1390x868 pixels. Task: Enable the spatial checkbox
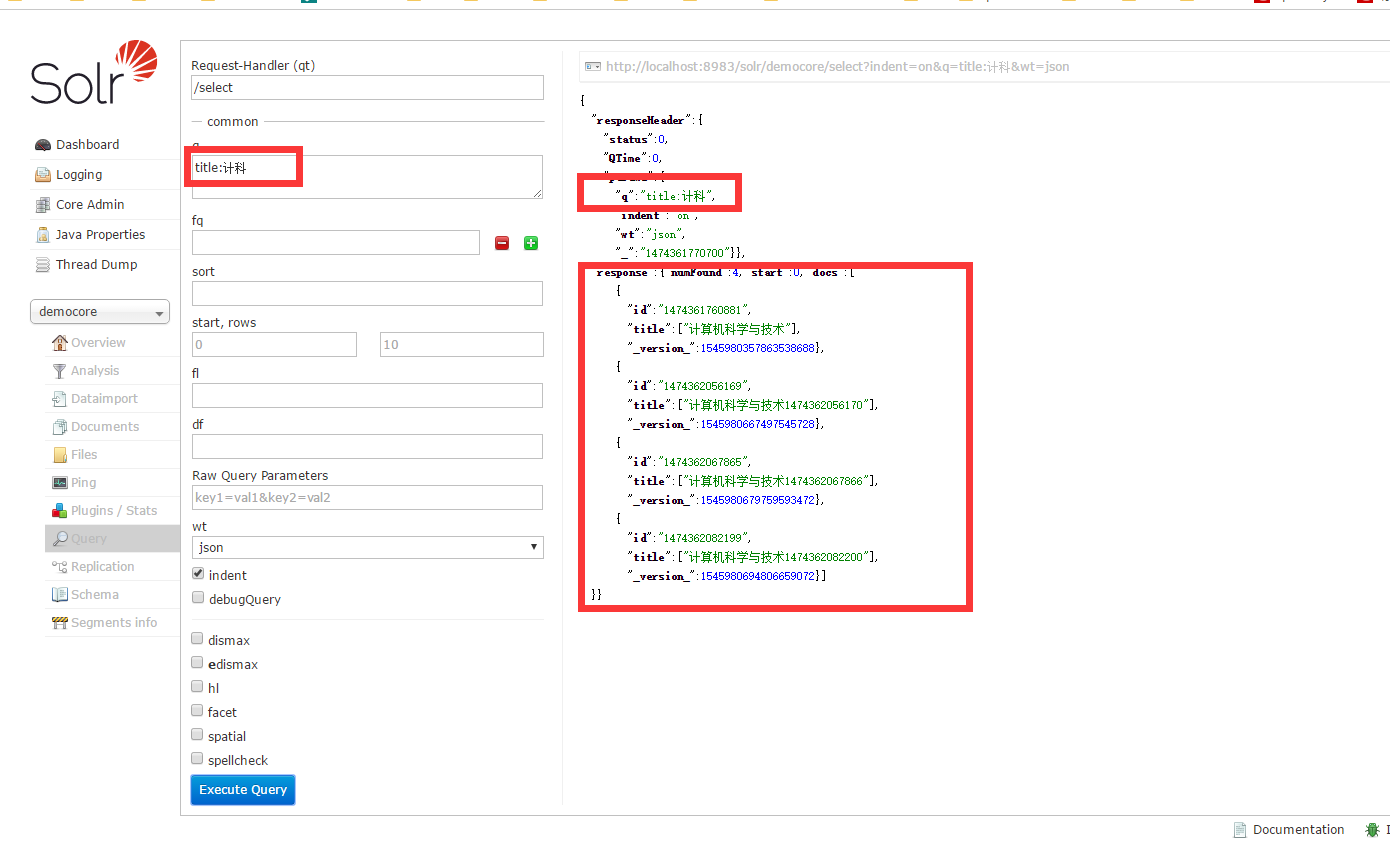click(x=198, y=735)
